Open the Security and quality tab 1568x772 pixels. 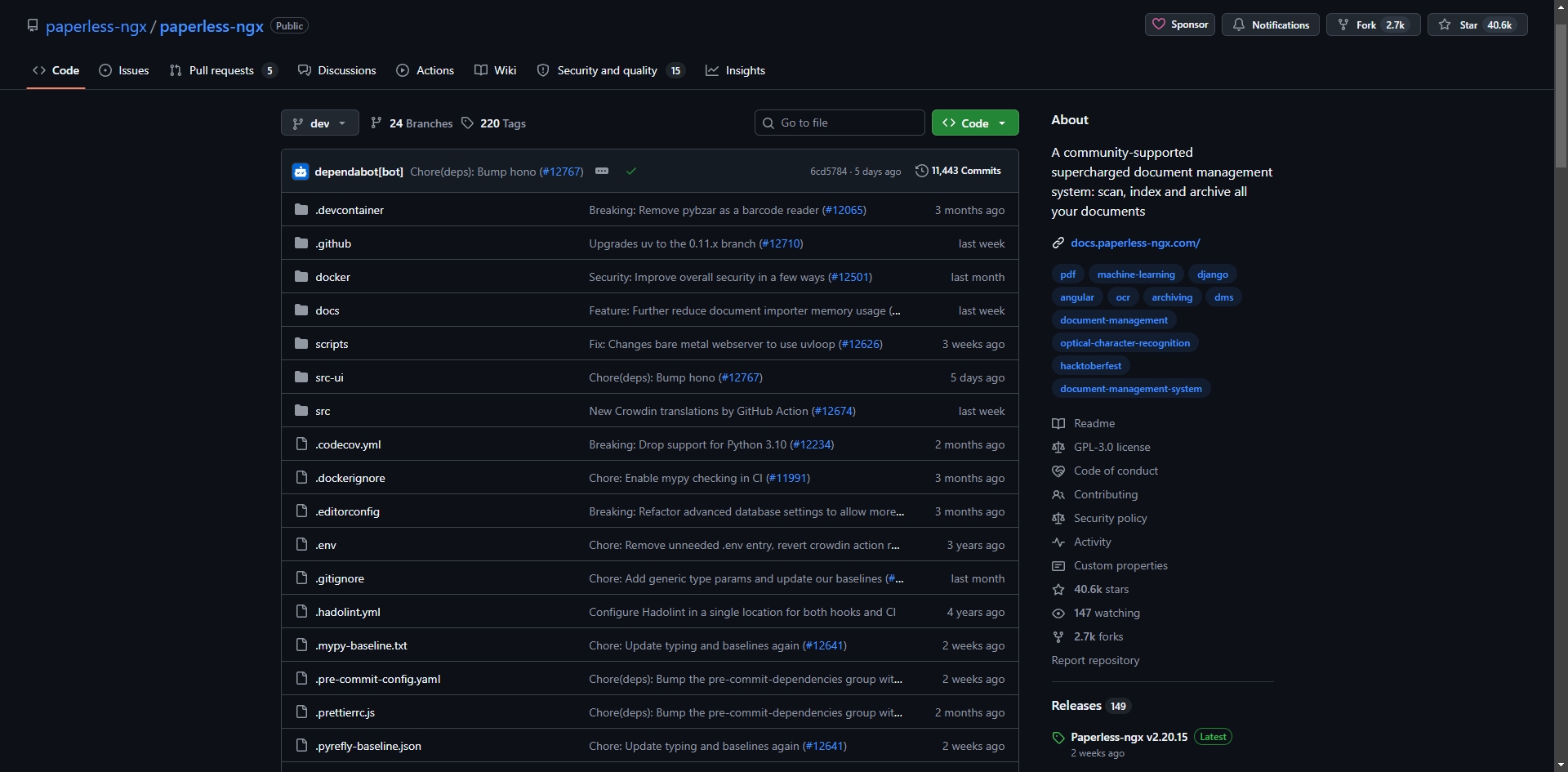(x=611, y=70)
